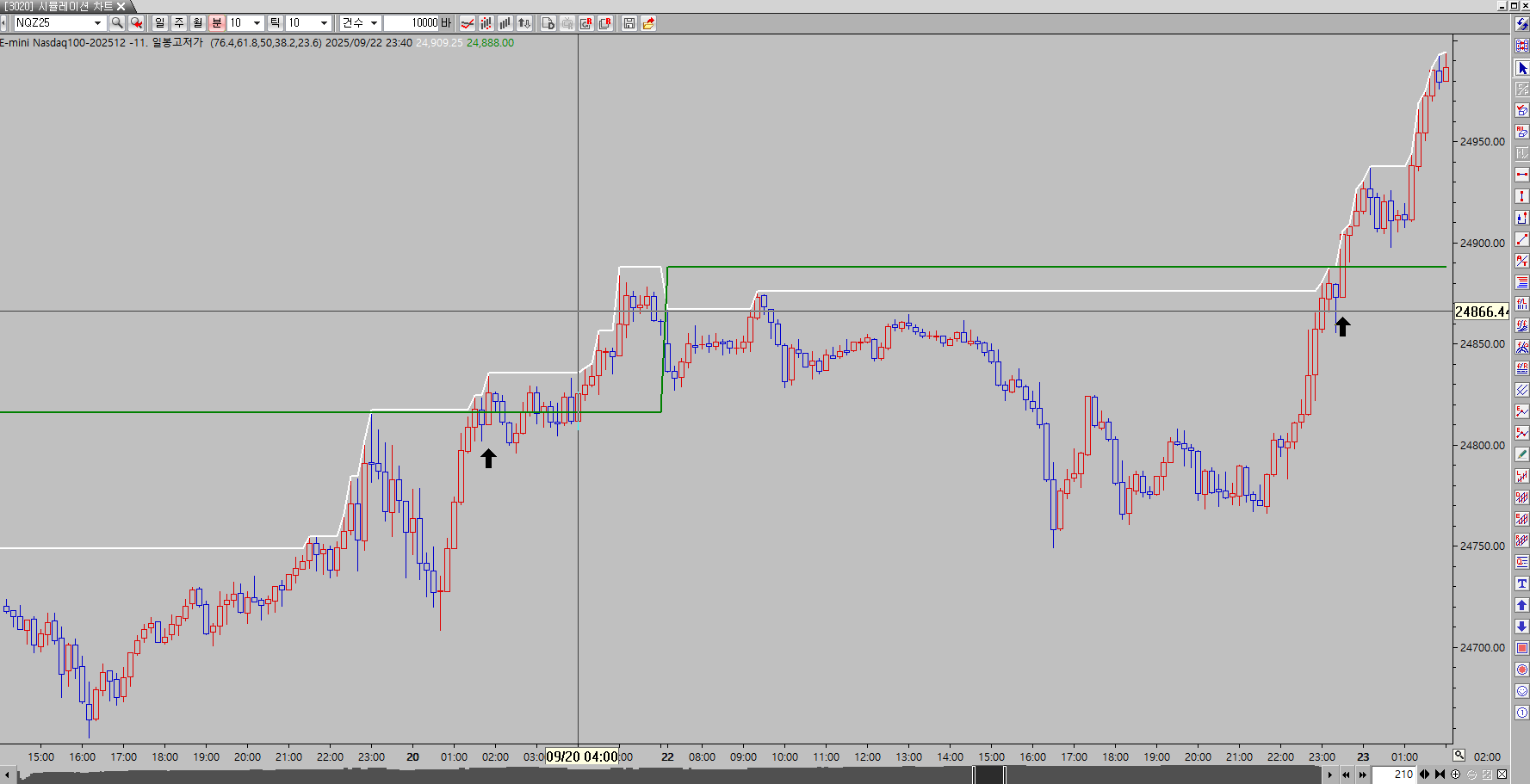The height and width of the screenshot is (784, 1530).
Task: Toggle the 틱 (tick) period button
Action: pyautogui.click(x=275, y=23)
